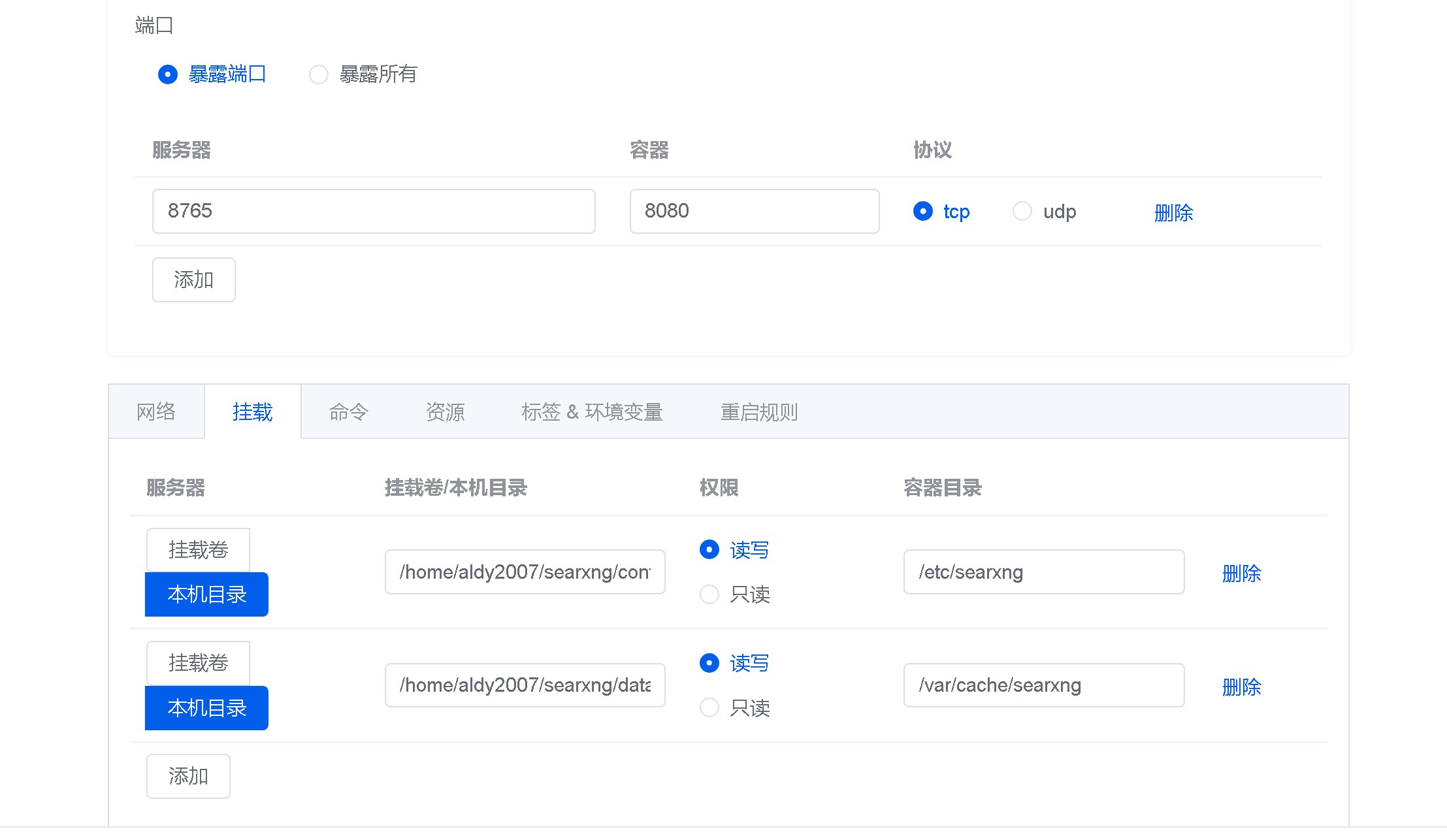Viewport: 1447px width, 840px height.
Task: Select the 暴露所有 radio option
Action: 319,74
